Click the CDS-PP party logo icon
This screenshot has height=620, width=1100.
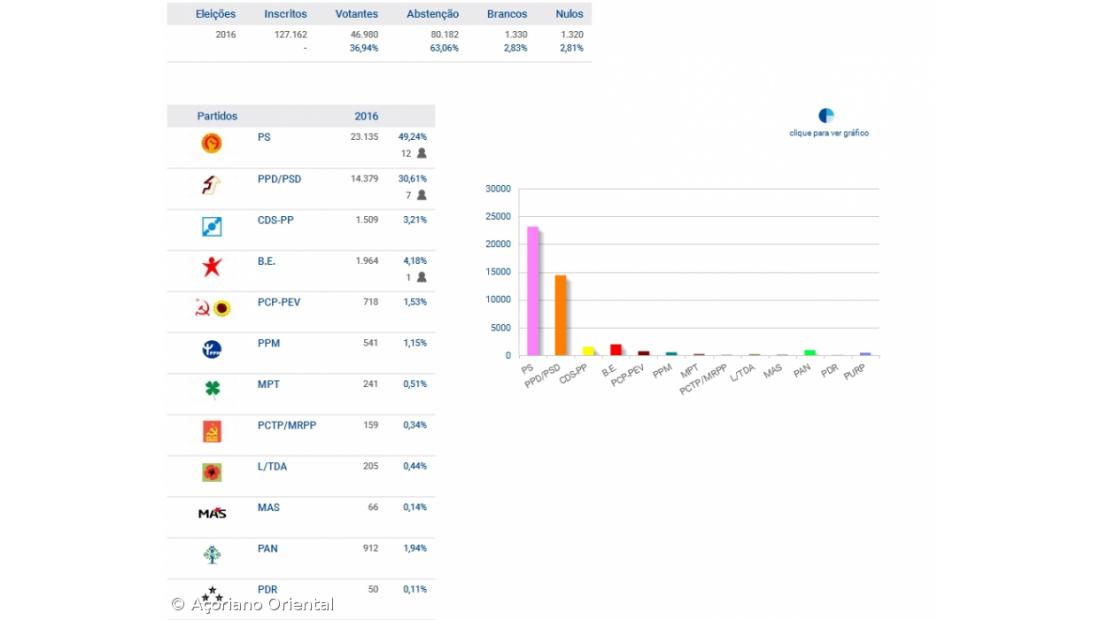211,227
